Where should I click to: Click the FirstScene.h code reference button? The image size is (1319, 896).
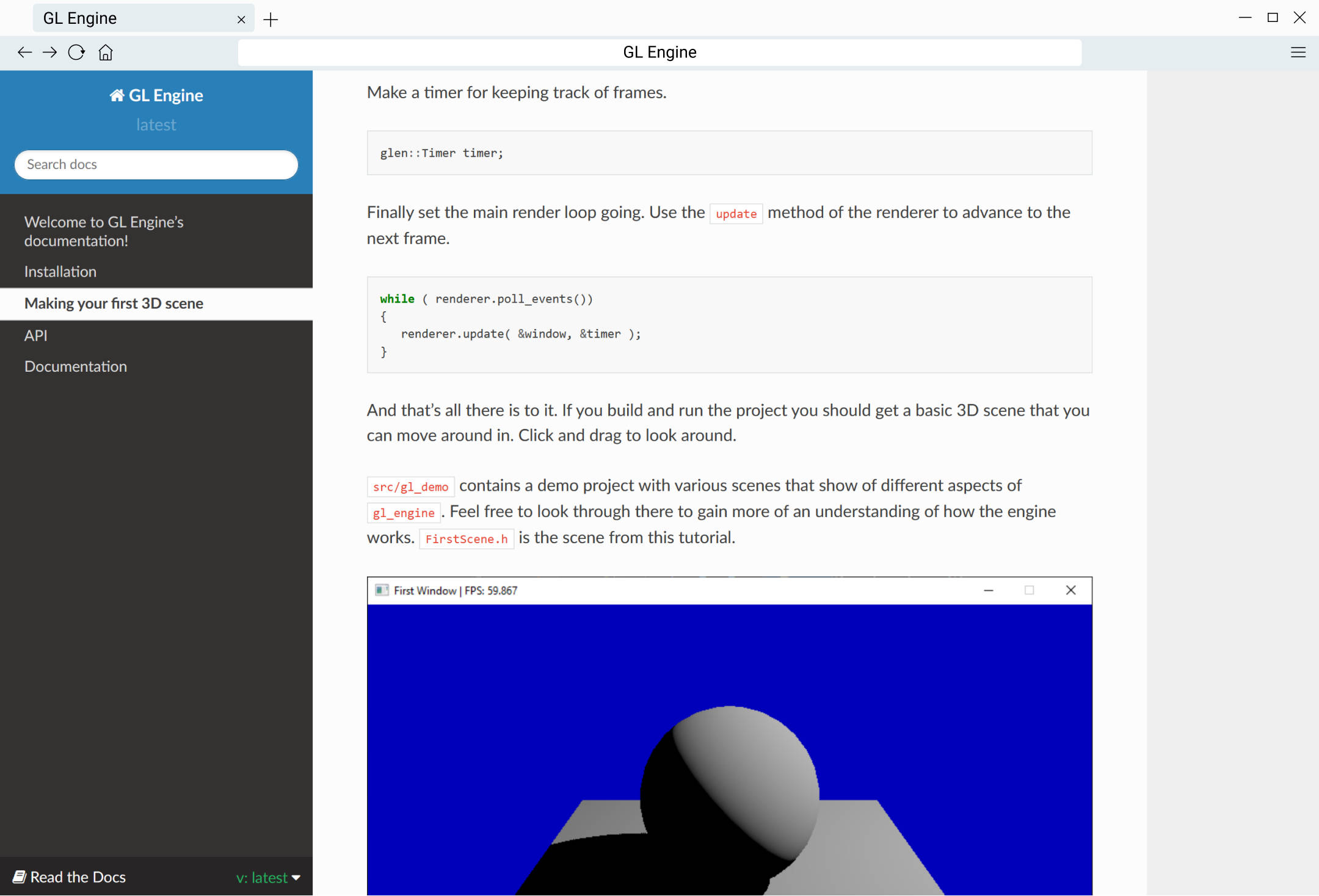[465, 538]
